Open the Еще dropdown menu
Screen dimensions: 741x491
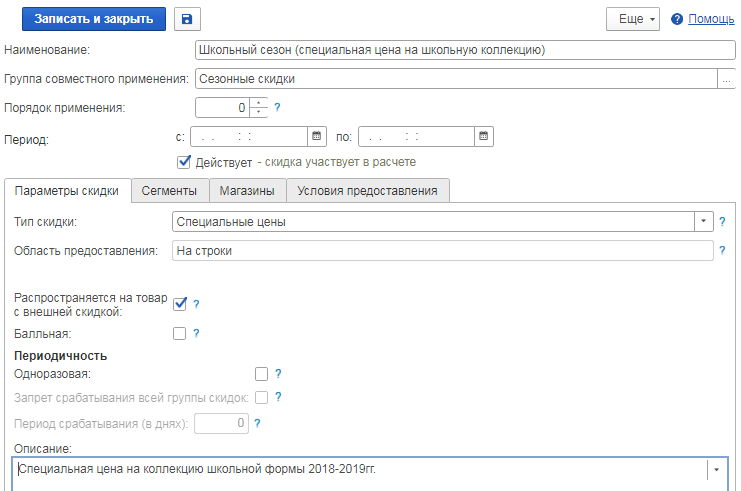click(633, 19)
